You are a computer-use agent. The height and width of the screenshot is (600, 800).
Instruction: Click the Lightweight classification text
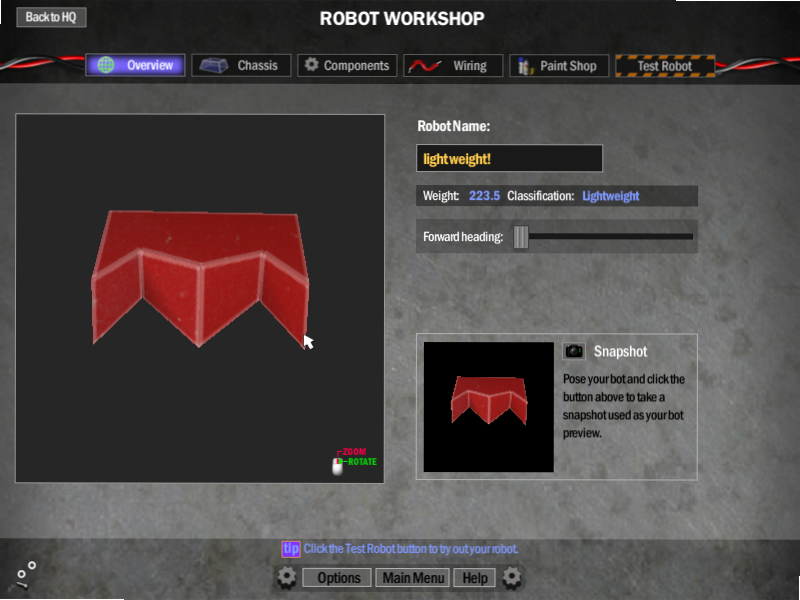[611, 196]
